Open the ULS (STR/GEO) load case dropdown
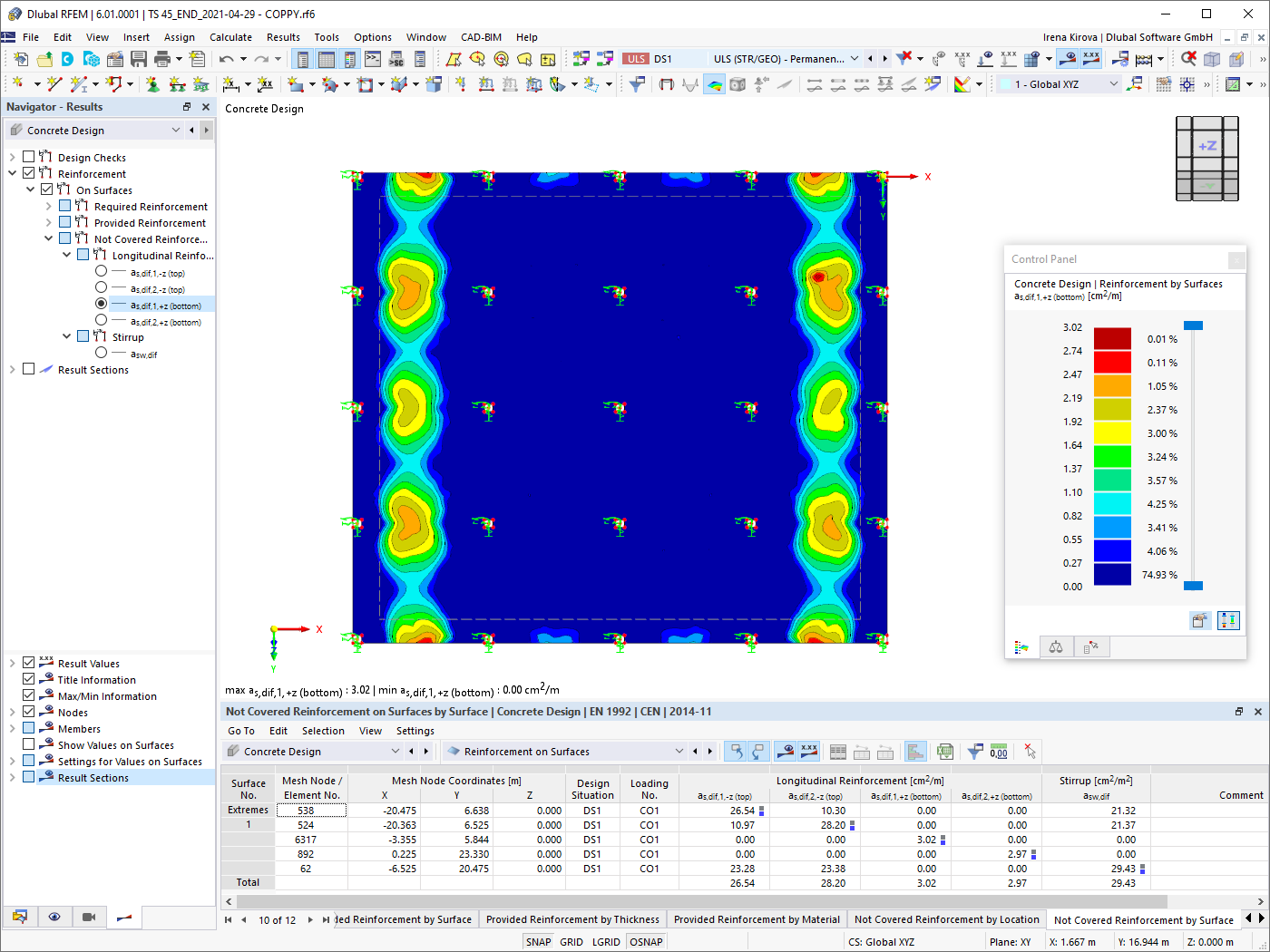The width and height of the screenshot is (1270, 952). tap(854, 59)
